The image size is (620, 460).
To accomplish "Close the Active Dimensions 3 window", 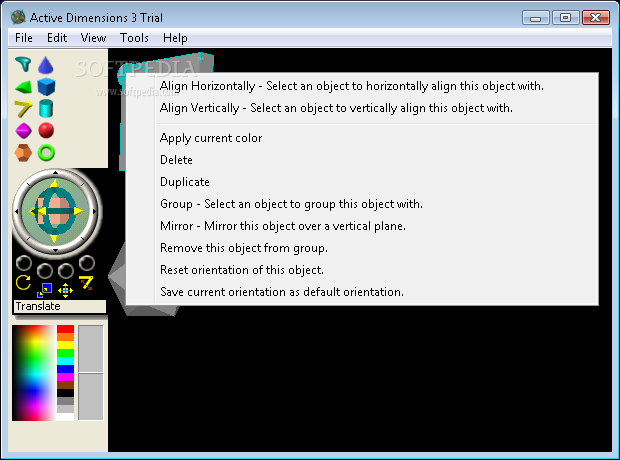I will coord(596,18).
